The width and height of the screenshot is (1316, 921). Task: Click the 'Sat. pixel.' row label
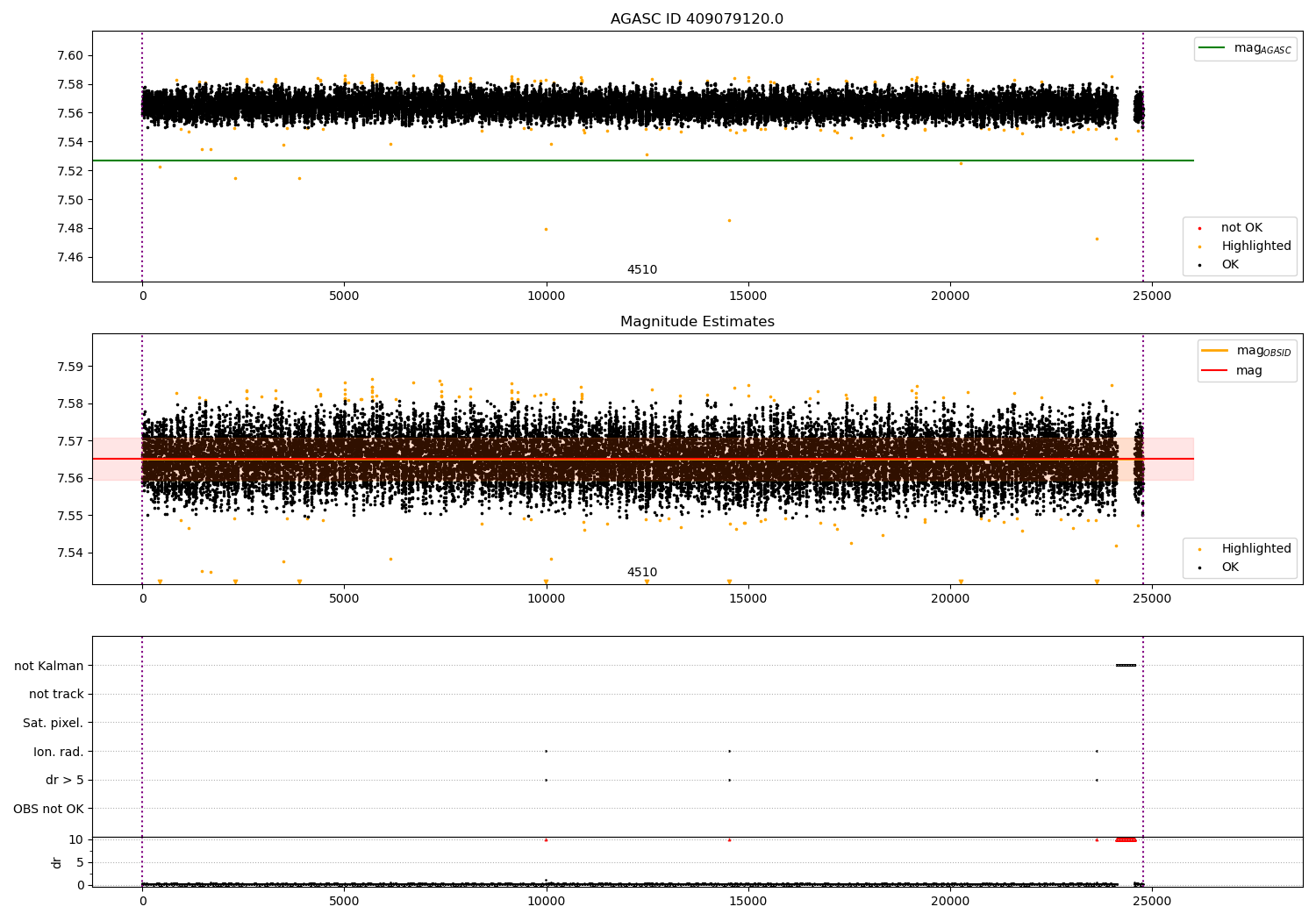pyautogui.click(x=54, y=724)
